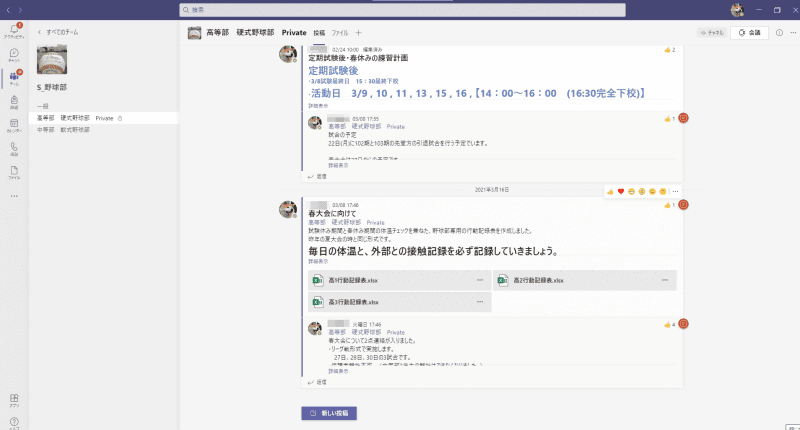
Task: Open the Apps (アプリ) store icon
Action: pyautogui.click(x=14, y=400)
